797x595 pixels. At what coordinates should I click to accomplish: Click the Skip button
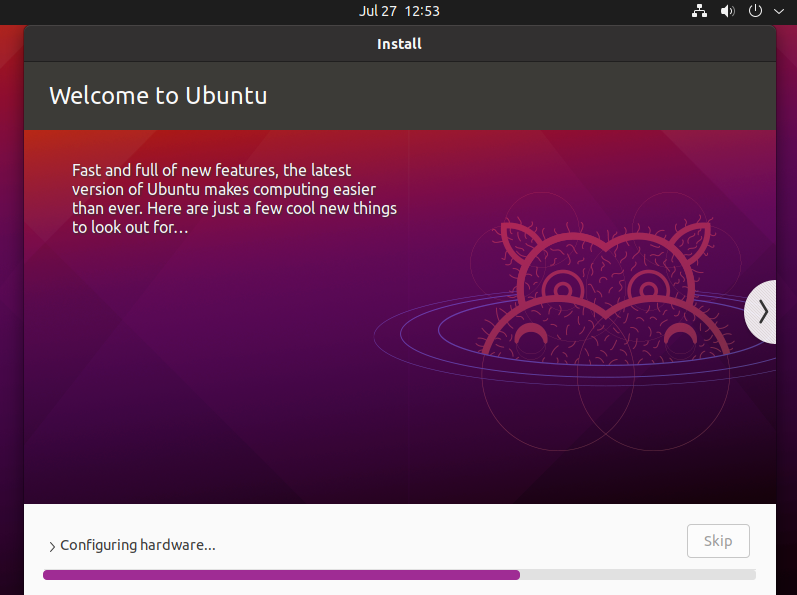point(718,541)
